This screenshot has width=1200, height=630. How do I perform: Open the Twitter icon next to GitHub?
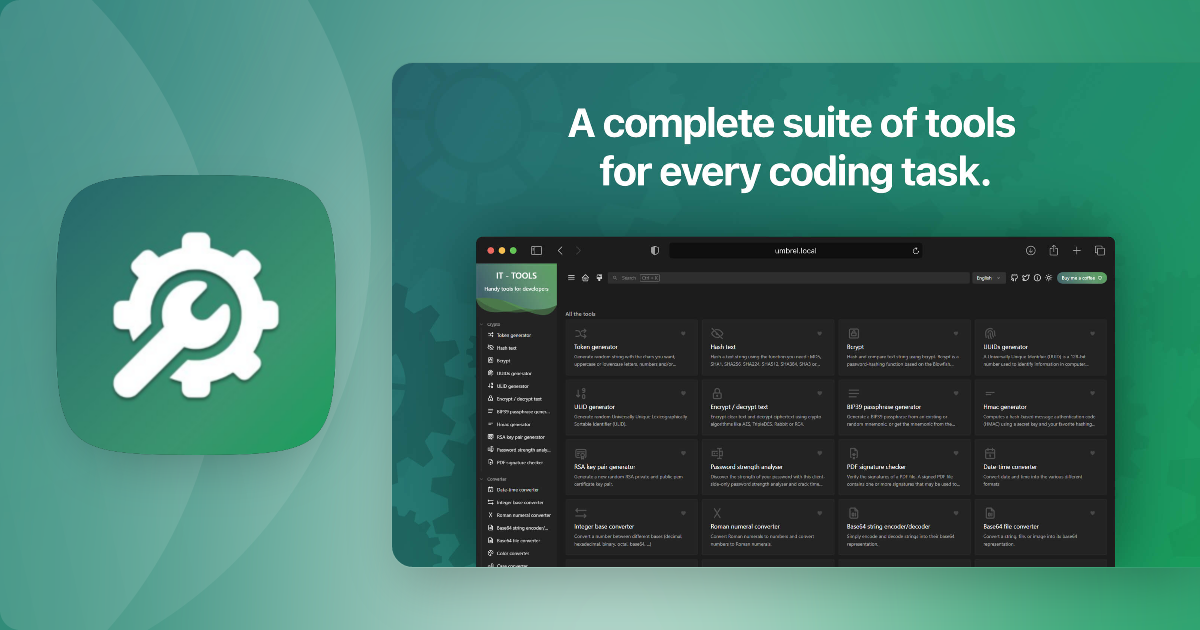[1026, 278]
